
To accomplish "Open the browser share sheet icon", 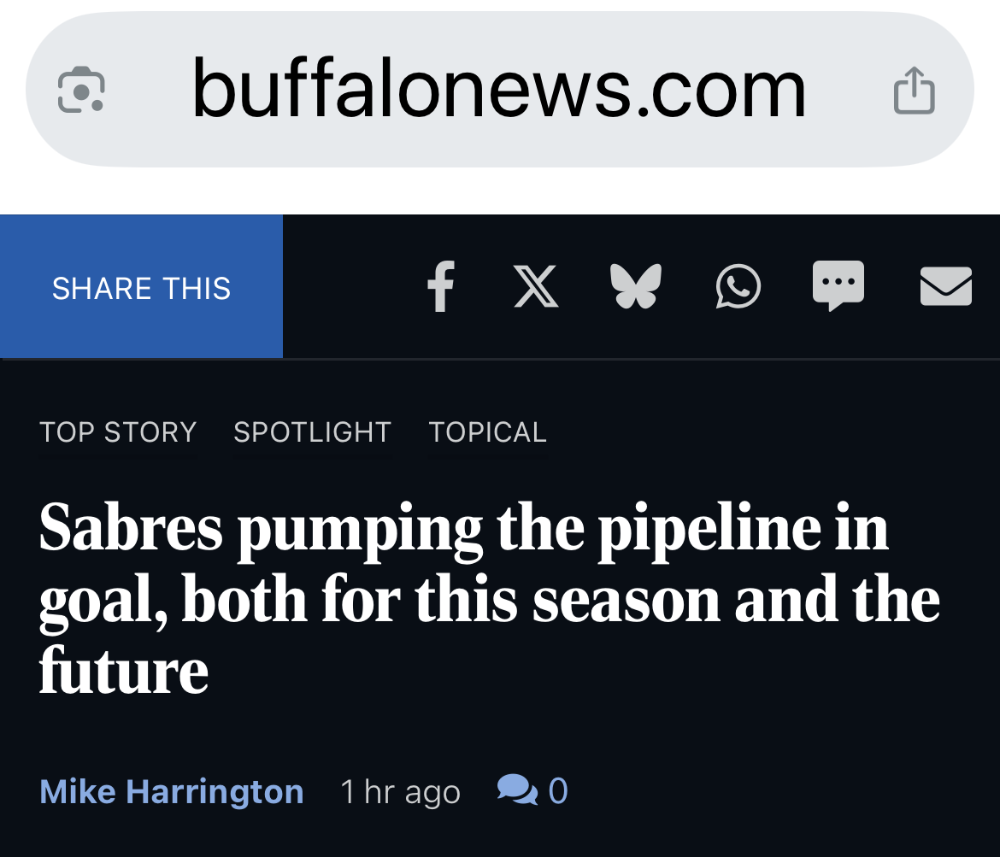I will (x=914, y=91).
